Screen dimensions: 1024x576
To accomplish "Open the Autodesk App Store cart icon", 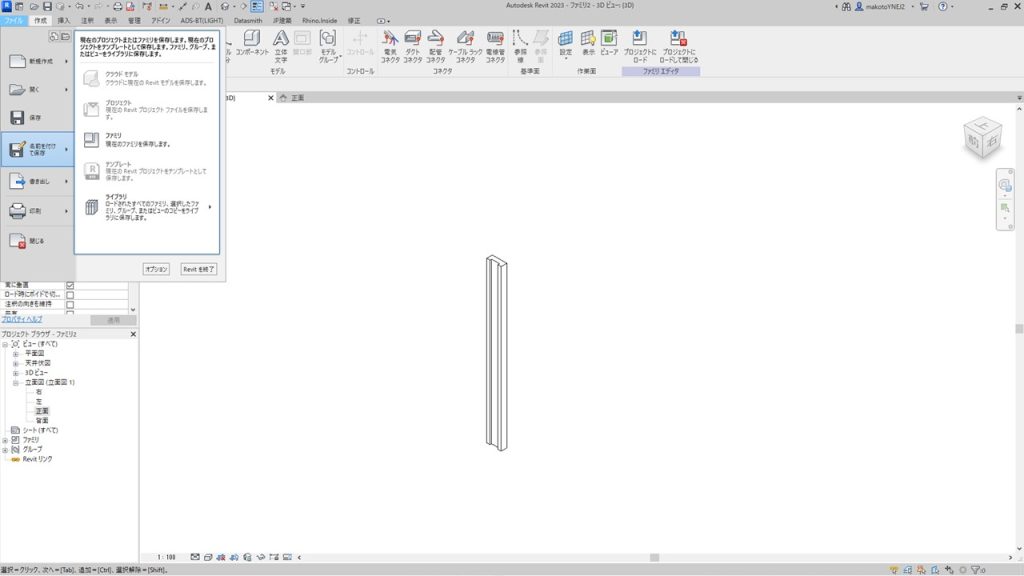I will click(924, 7).
